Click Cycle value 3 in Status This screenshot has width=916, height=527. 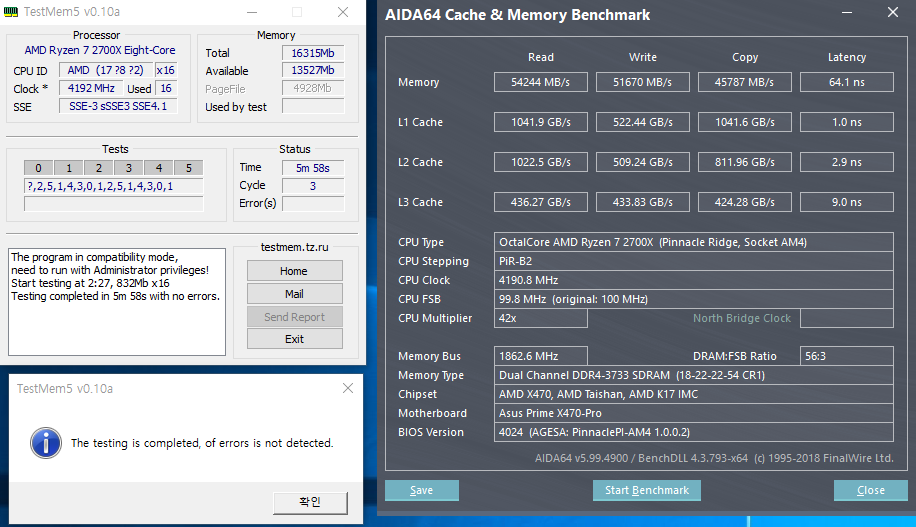pos(313,186)
